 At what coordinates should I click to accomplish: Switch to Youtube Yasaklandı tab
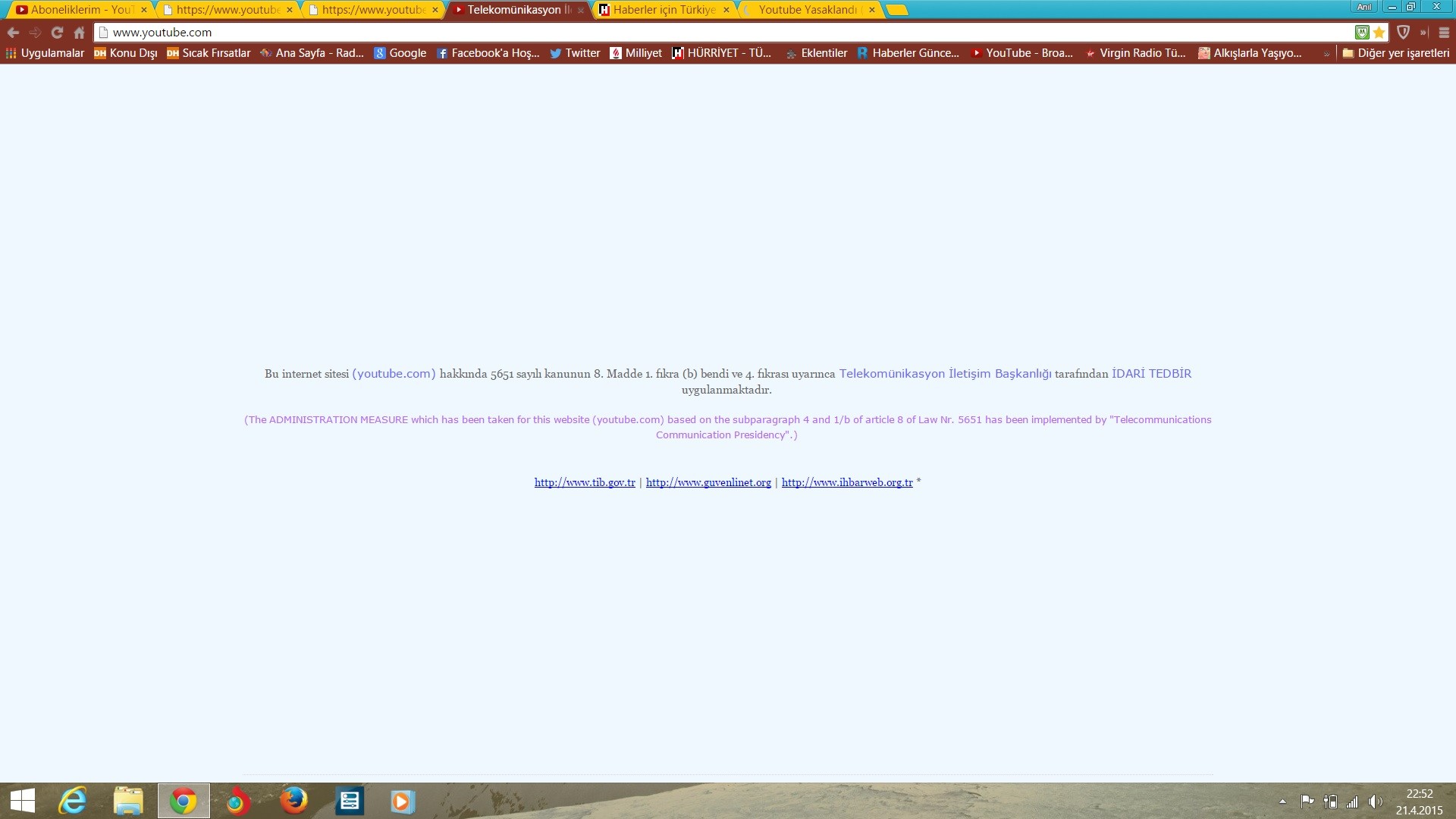(x=807, y=10)
